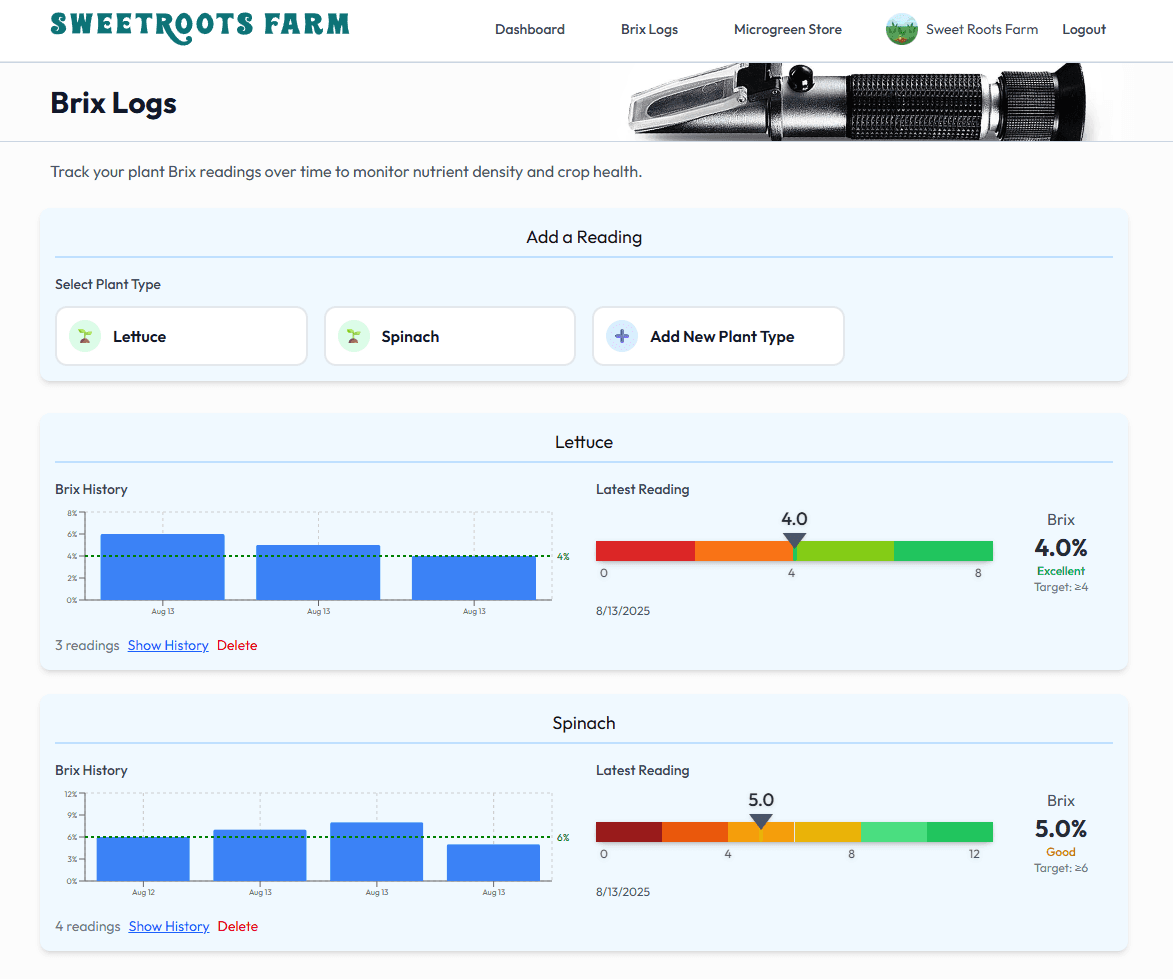Open the Microgreen Store
1173x979 pixels.
tap(788, 29)
